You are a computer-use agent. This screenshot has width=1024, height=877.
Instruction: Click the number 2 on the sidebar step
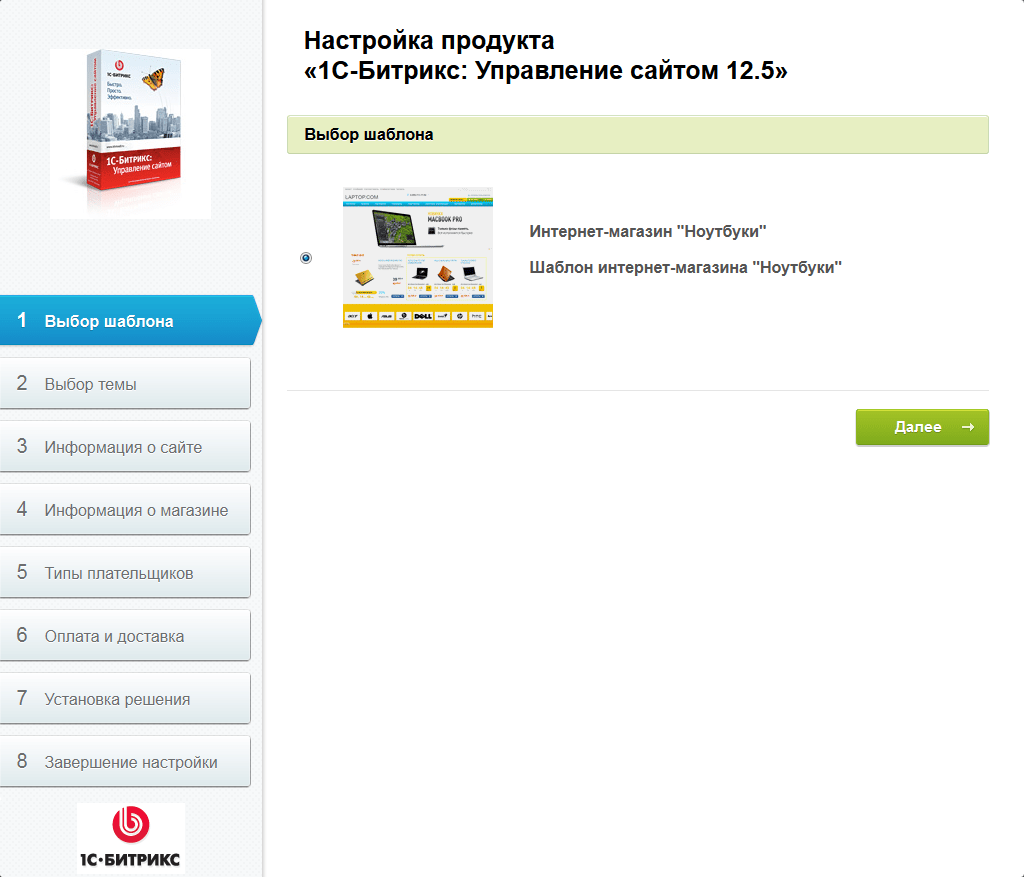click(x=22, y=383)
